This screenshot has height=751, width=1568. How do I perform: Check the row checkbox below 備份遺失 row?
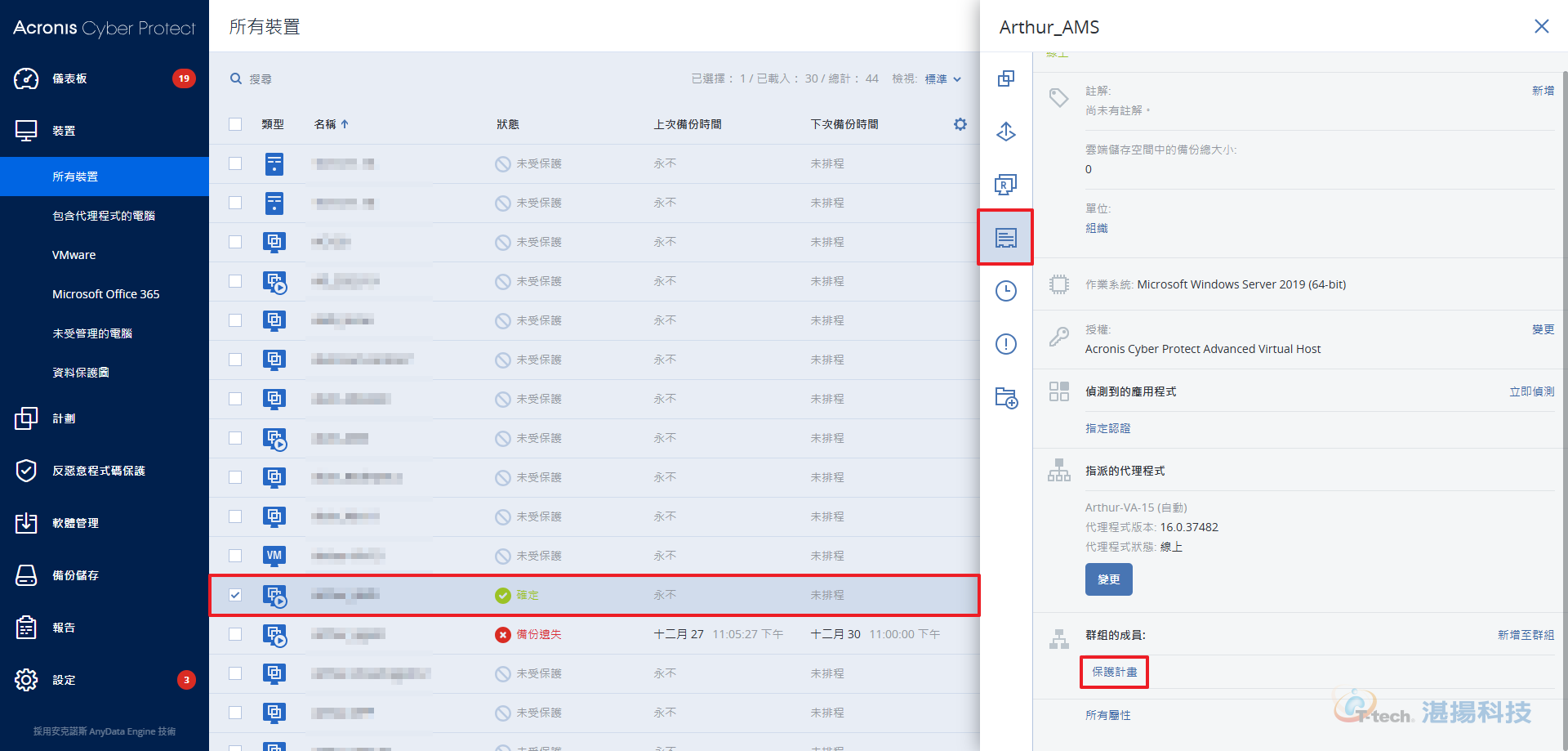coord(235,673)
